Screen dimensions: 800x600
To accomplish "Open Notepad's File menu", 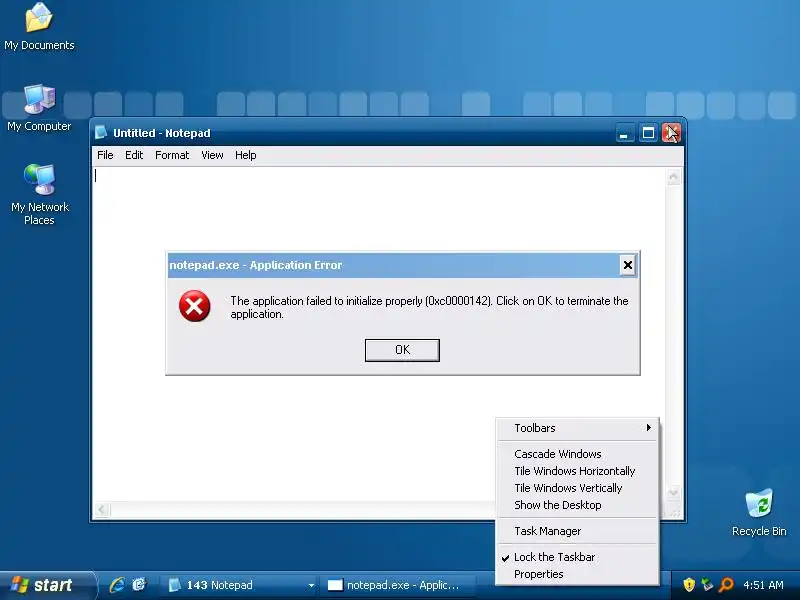I will 105,155.
